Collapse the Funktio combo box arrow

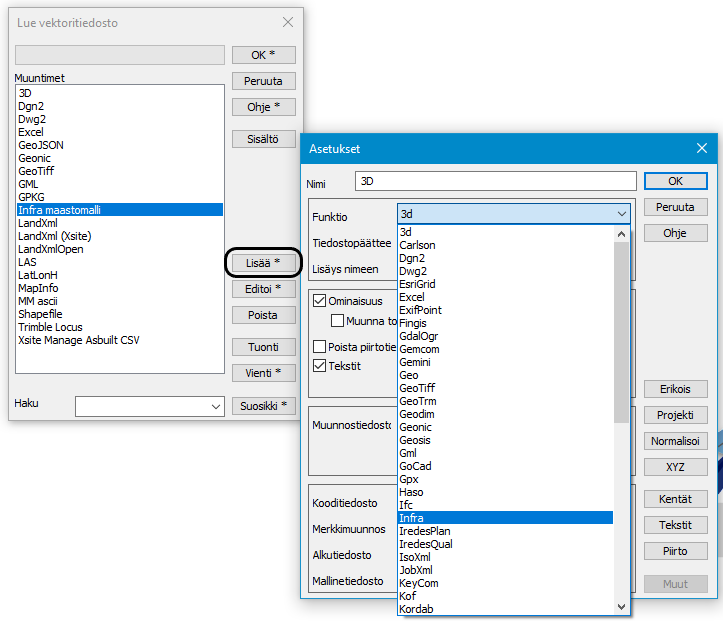(622, 214)
